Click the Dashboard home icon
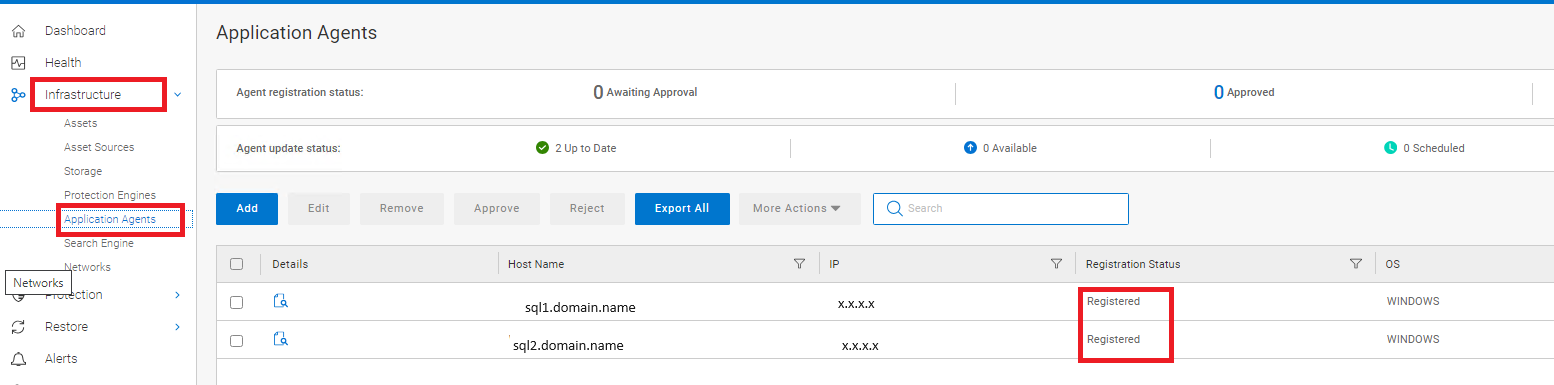The image size is (1554, 385). [18, 31]
